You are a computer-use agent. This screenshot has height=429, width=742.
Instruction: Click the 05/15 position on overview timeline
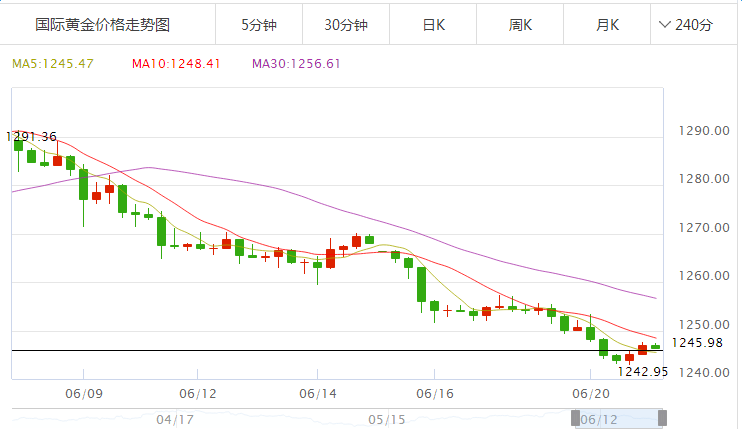click(387, 419)
